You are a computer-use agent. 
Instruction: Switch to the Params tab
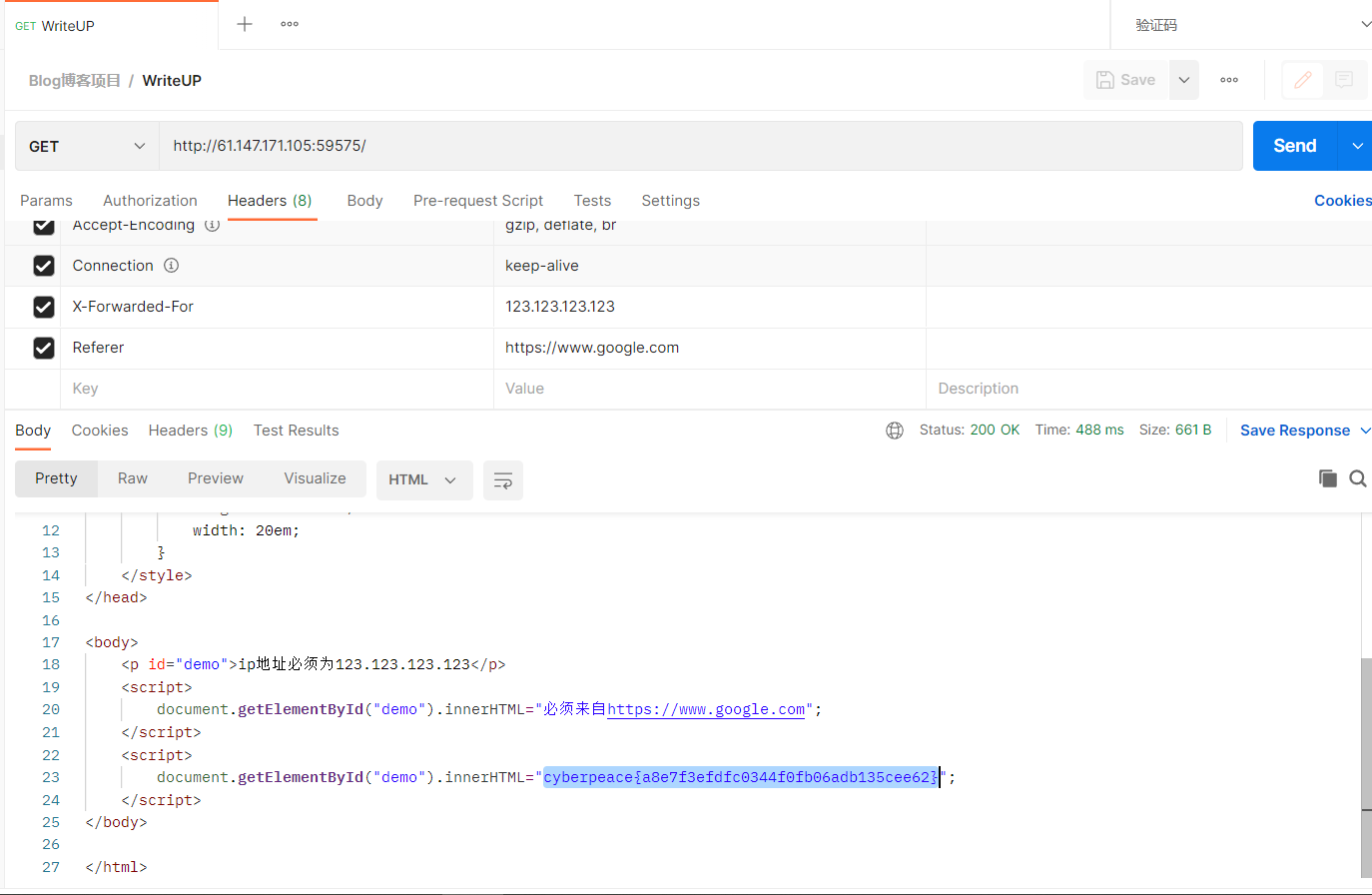click(46, 201)
